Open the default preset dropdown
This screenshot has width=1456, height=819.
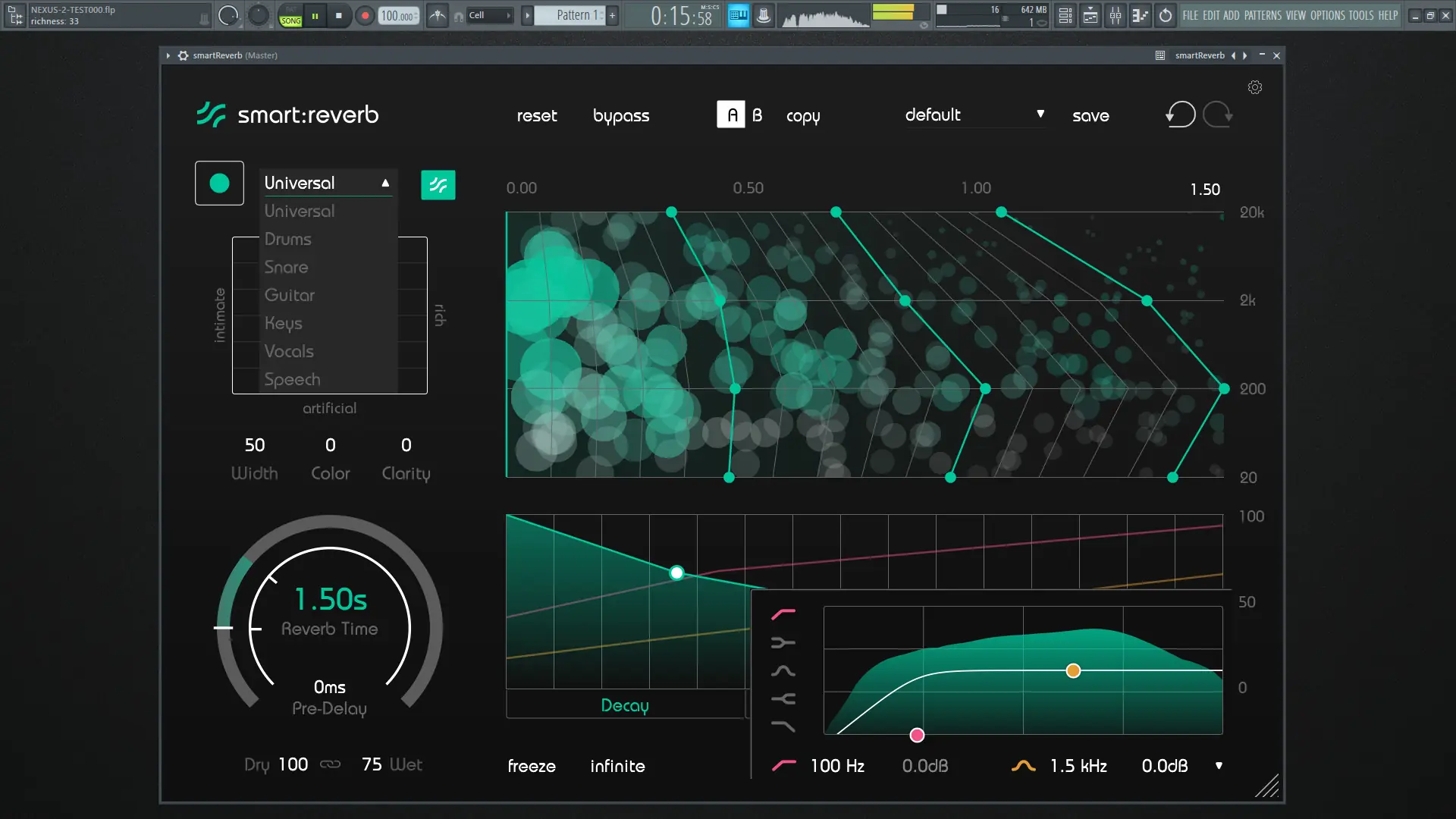tap(974, 115)
